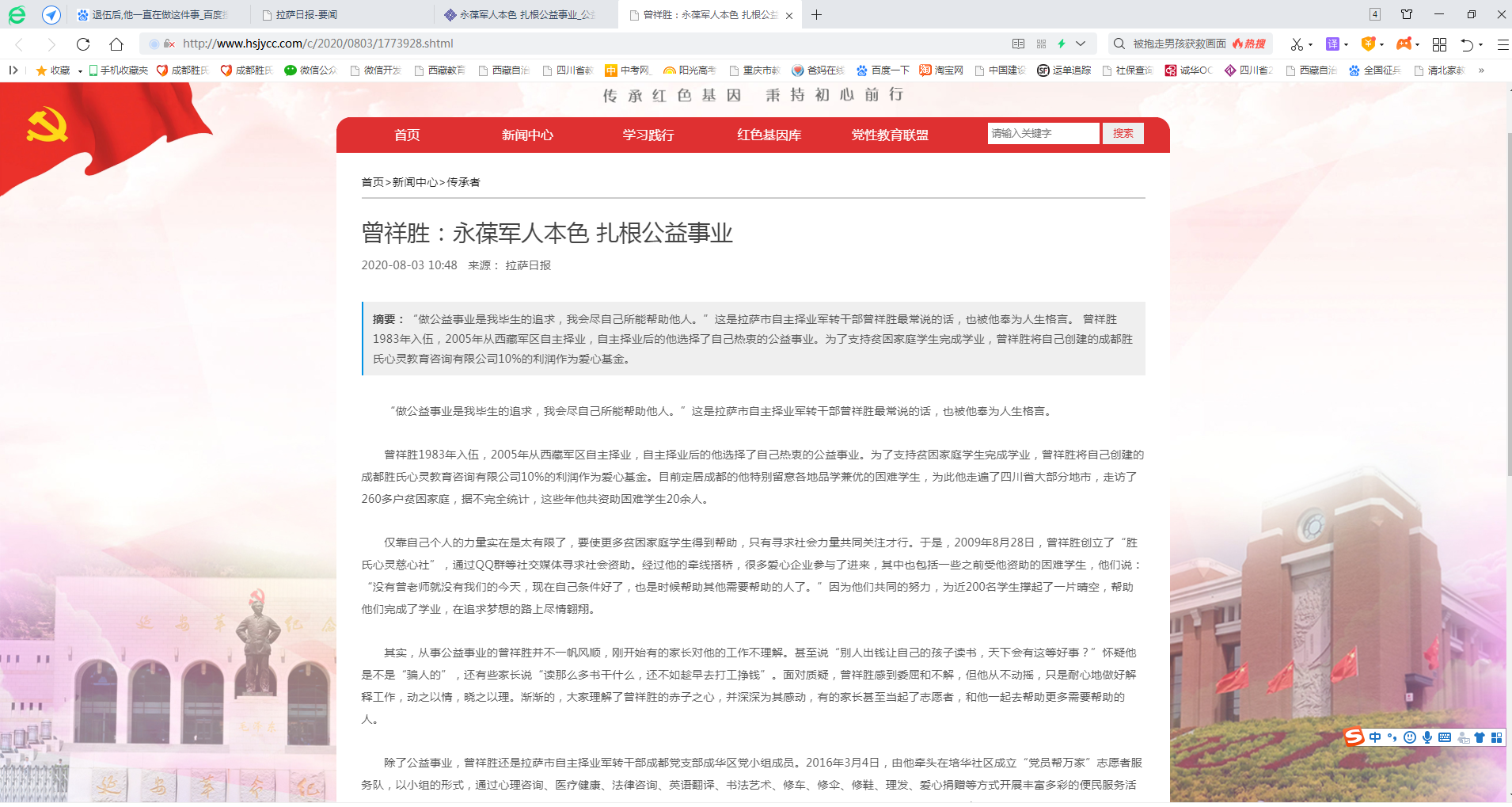The height and width of the screenshot is (807, 1512).
Task: Close the active 曾祥胜 tab
Action: coord(789,15)
